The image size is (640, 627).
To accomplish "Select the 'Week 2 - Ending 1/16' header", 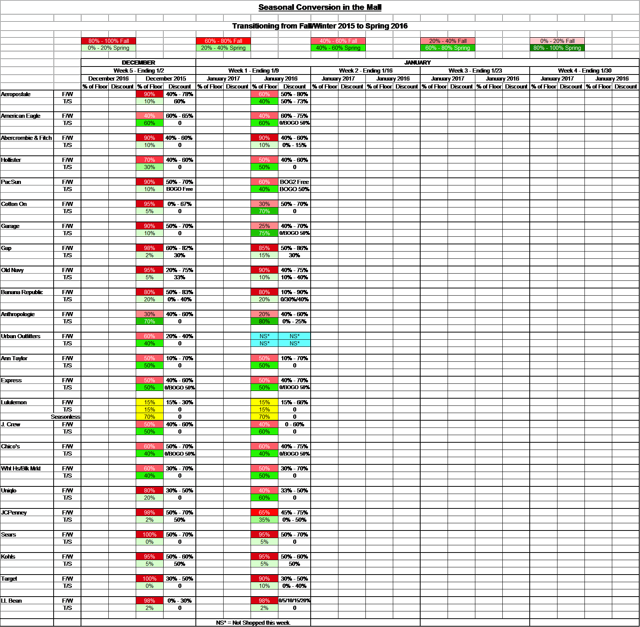I will pyautogui.click(x=365, y=70).
